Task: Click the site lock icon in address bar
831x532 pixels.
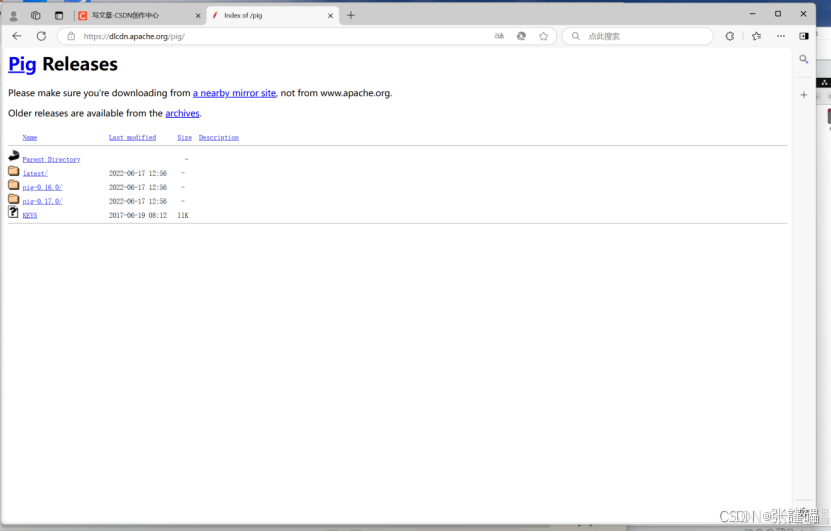Action: tap(71, 36)
